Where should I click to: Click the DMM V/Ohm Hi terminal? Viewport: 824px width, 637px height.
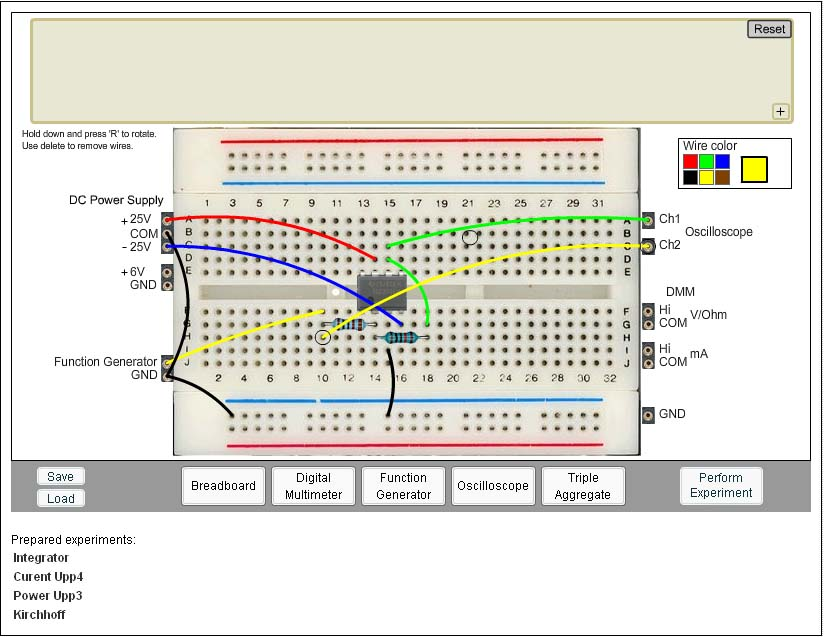648,311
